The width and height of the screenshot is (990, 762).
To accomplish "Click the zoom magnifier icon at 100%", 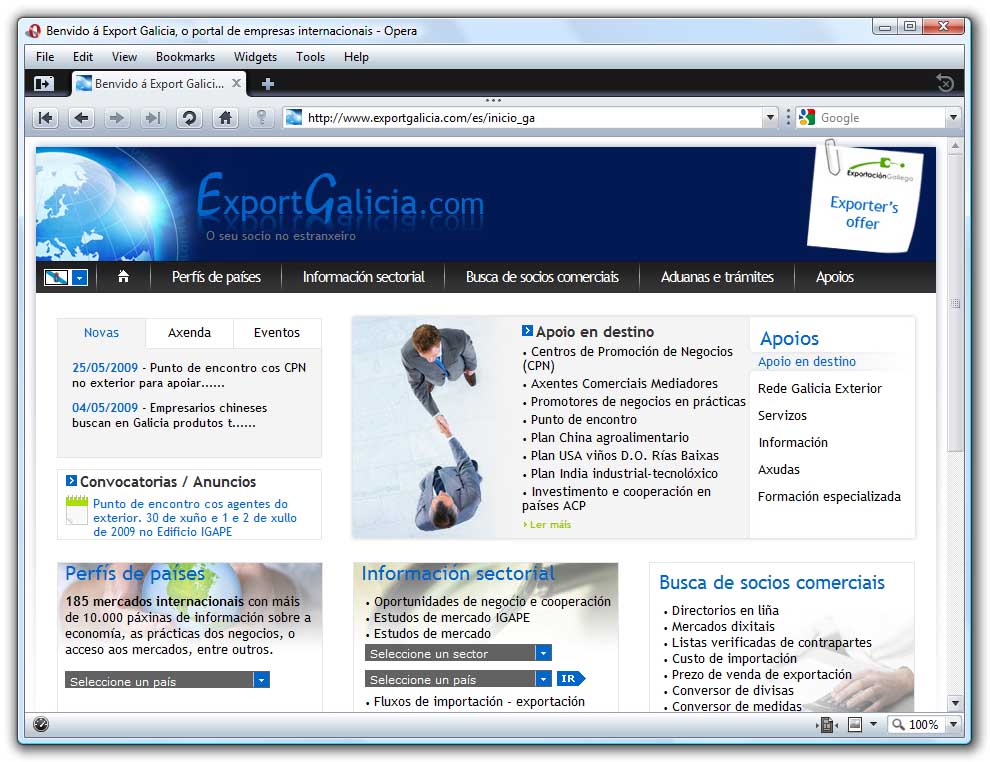I will tap(898, 725).
